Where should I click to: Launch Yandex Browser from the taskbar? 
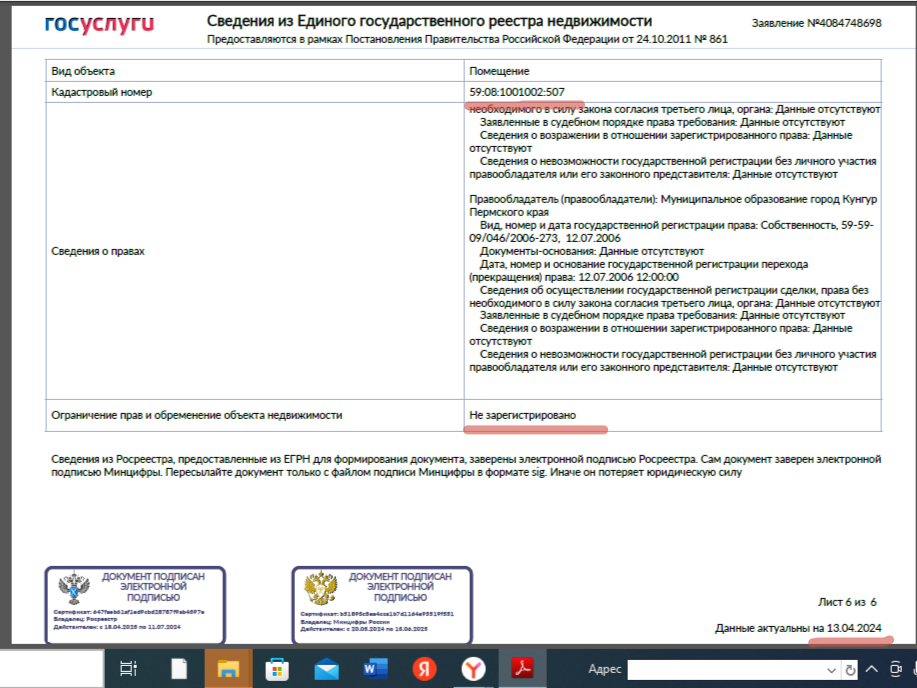tap(473, 669)
